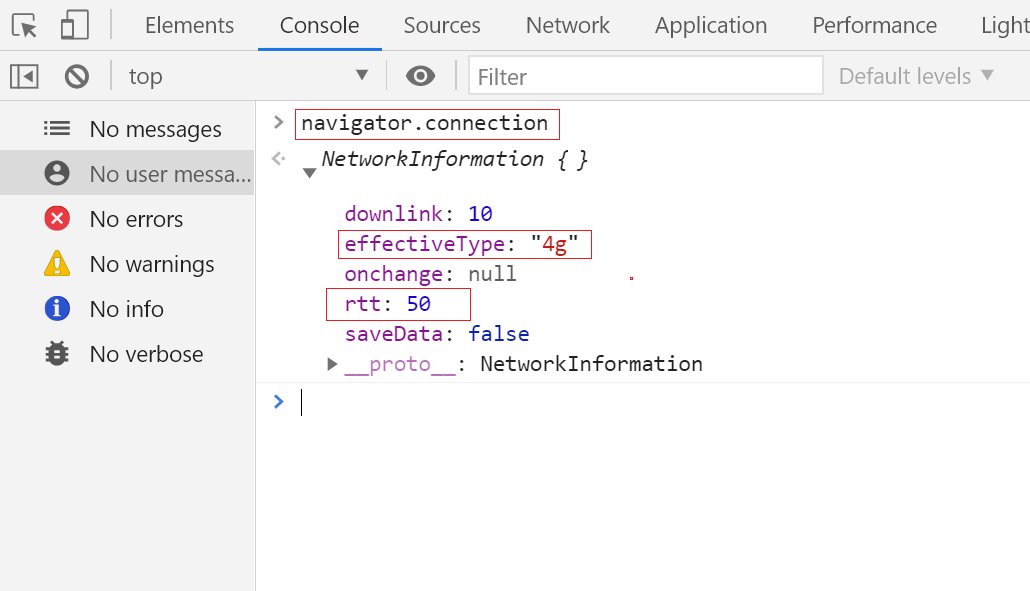This screenshot has height=591, width=1030.
Task: Create a live expression with the eye icon
Action: click(420, 76)
